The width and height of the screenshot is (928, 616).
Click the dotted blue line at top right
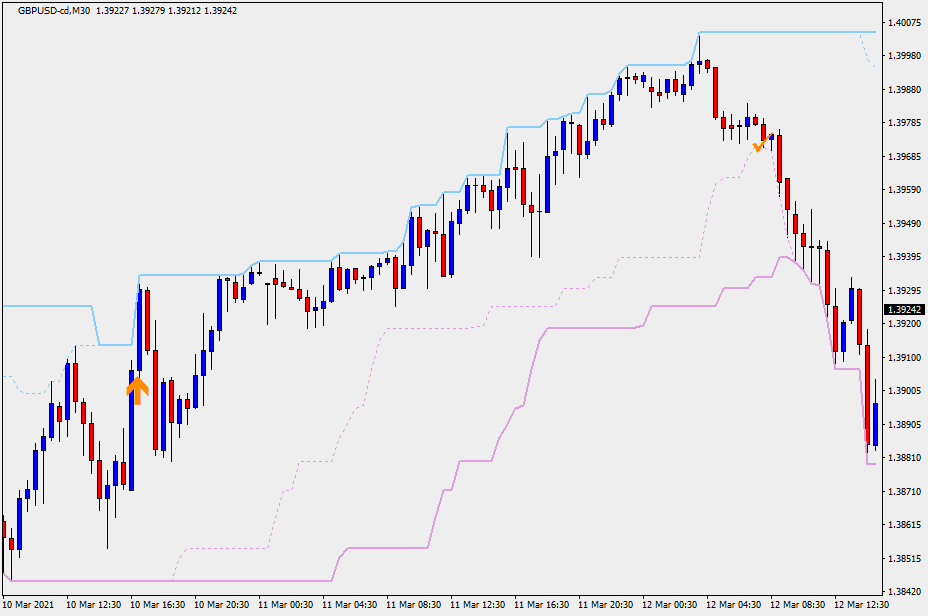click(x=867, y=52)
